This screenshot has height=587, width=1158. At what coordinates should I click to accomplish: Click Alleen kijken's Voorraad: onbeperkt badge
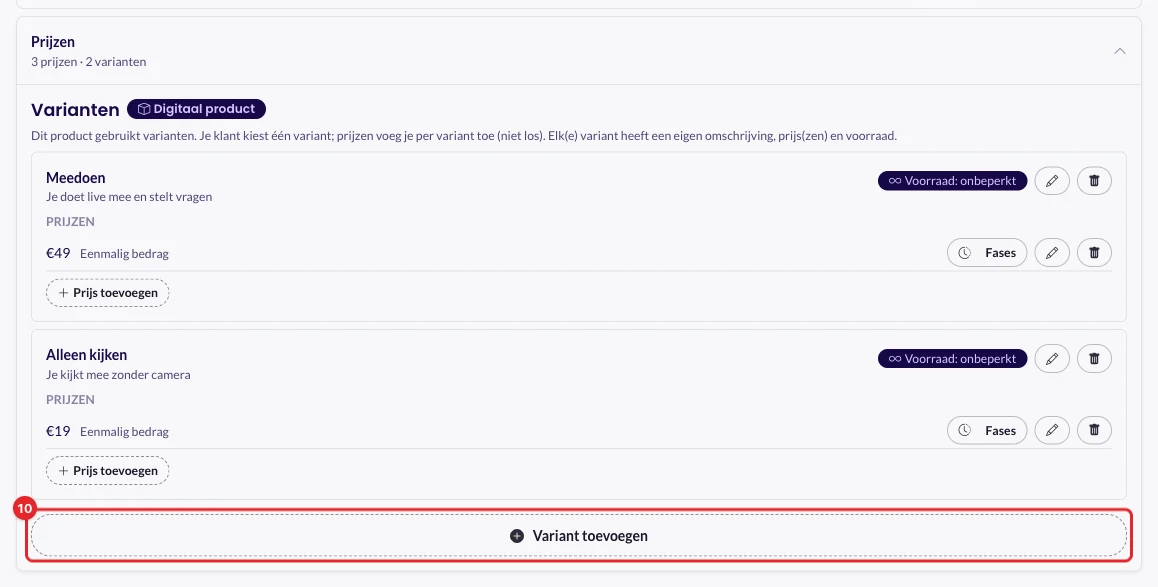click(953, 359)
